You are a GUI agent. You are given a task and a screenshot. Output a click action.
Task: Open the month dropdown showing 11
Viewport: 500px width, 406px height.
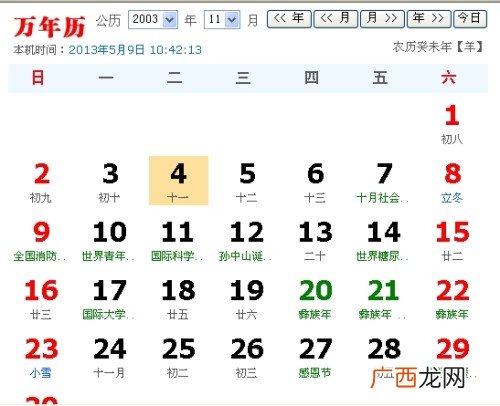point(222,20)
